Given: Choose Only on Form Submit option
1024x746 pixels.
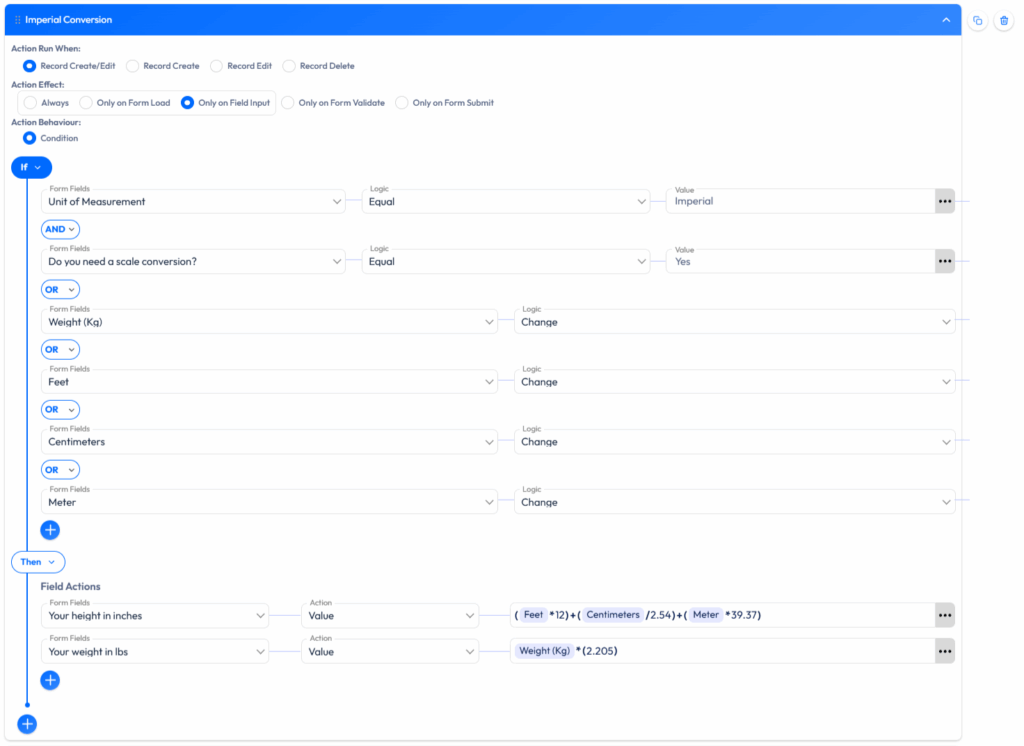Looking at the screenshot, I should pos(402,102).
